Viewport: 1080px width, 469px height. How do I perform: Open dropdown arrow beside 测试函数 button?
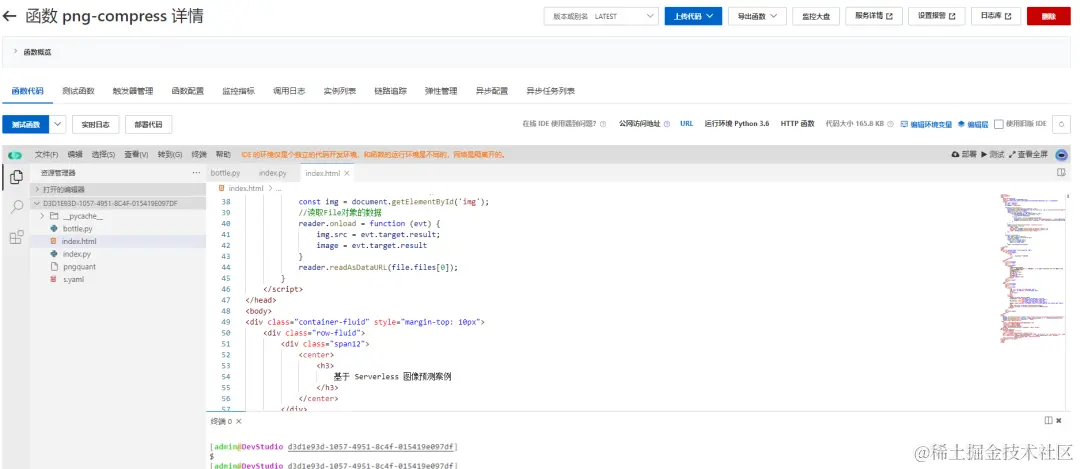pos(58,124)
